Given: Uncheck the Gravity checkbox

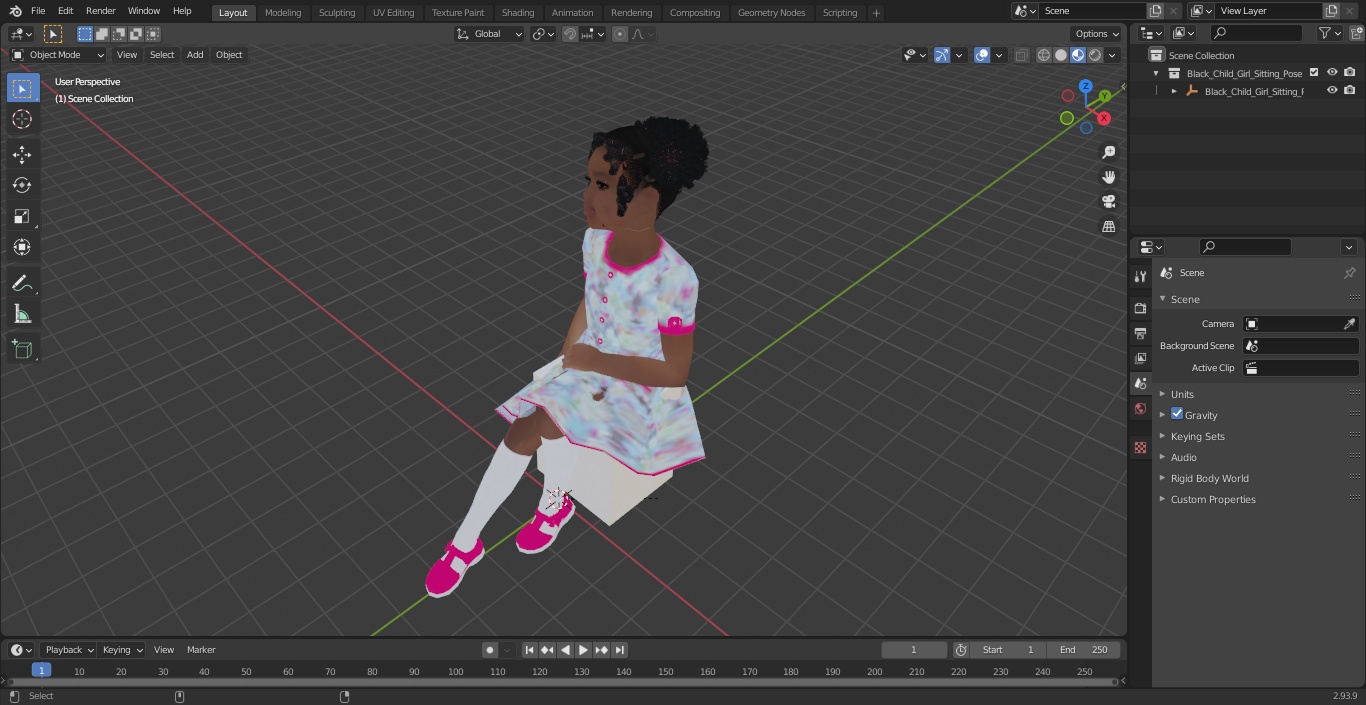Looking at the screenshot, I should coord(1177,414).
